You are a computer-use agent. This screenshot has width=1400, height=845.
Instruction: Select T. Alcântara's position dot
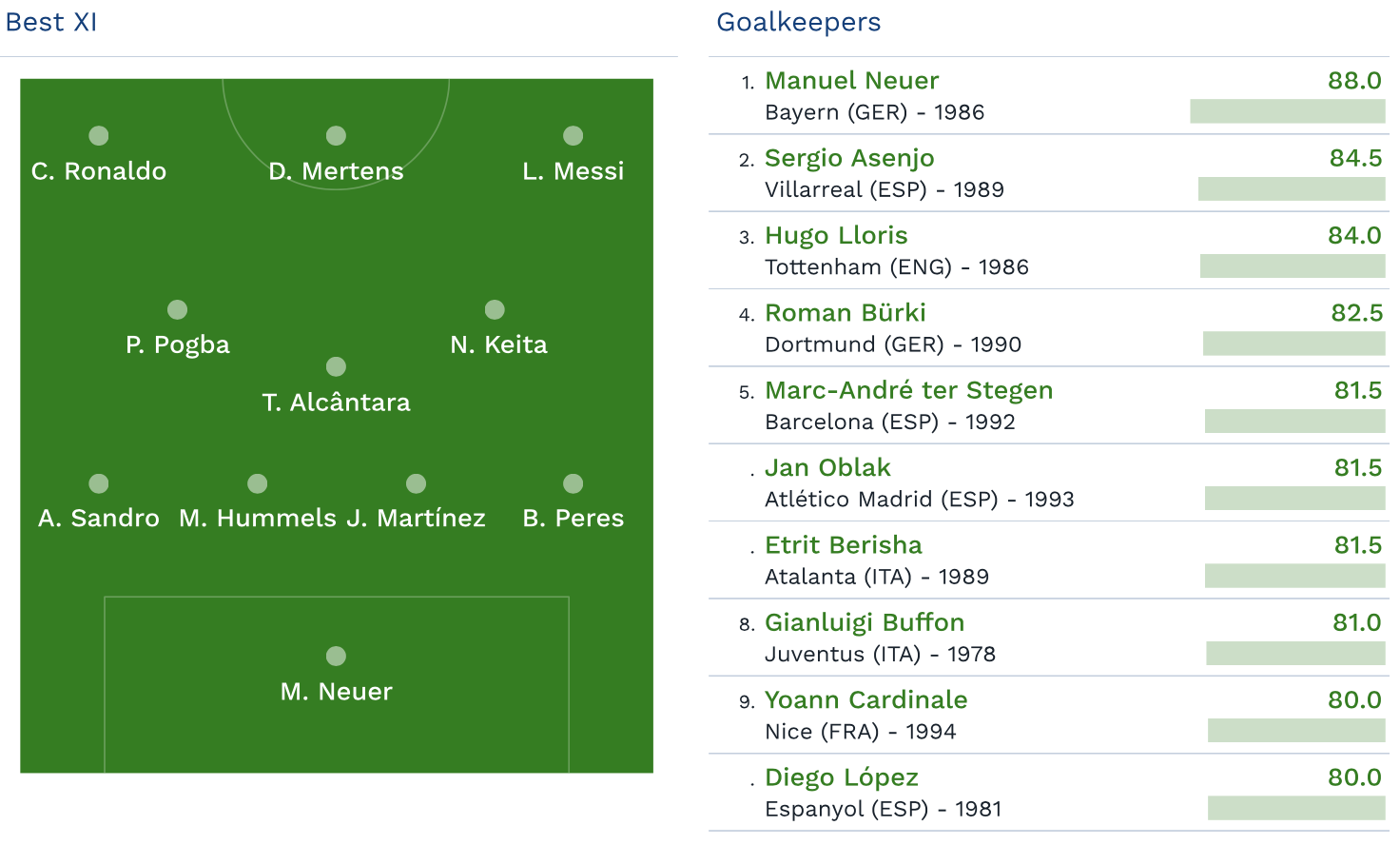point(336,366)
